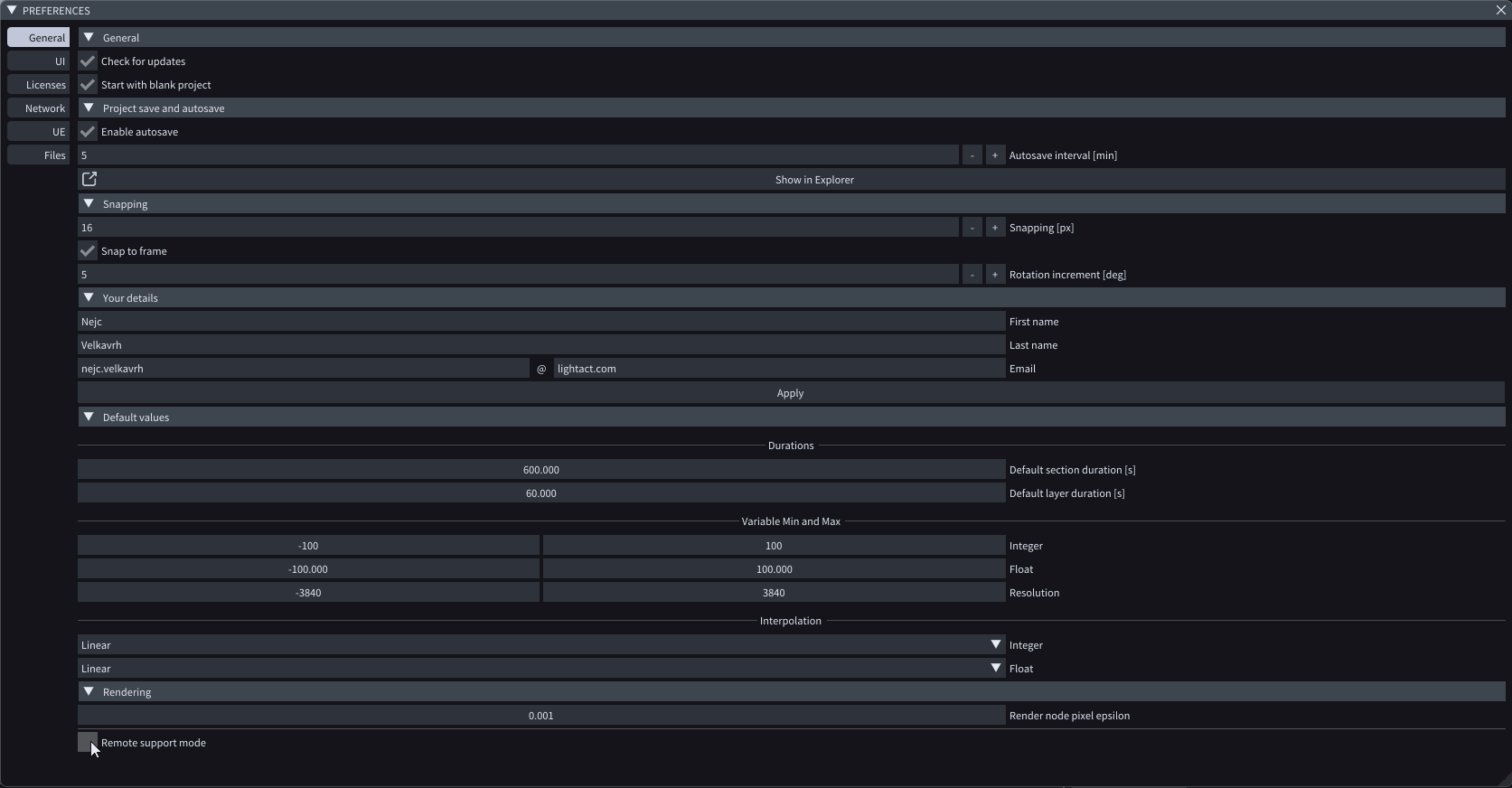Uncheck Check for updates
This screenshot has height=788, width=1512.
88,61
